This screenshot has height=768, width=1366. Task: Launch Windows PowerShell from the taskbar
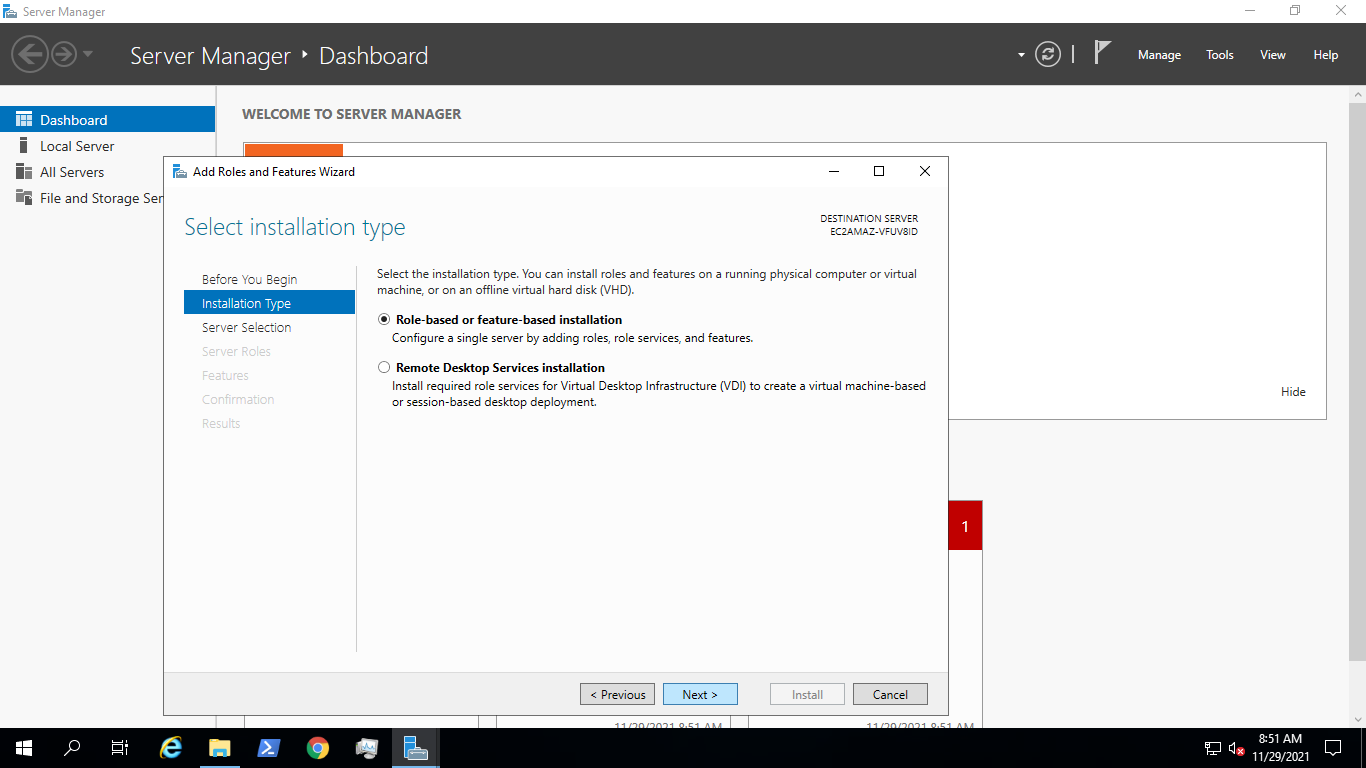click(269, 748)
